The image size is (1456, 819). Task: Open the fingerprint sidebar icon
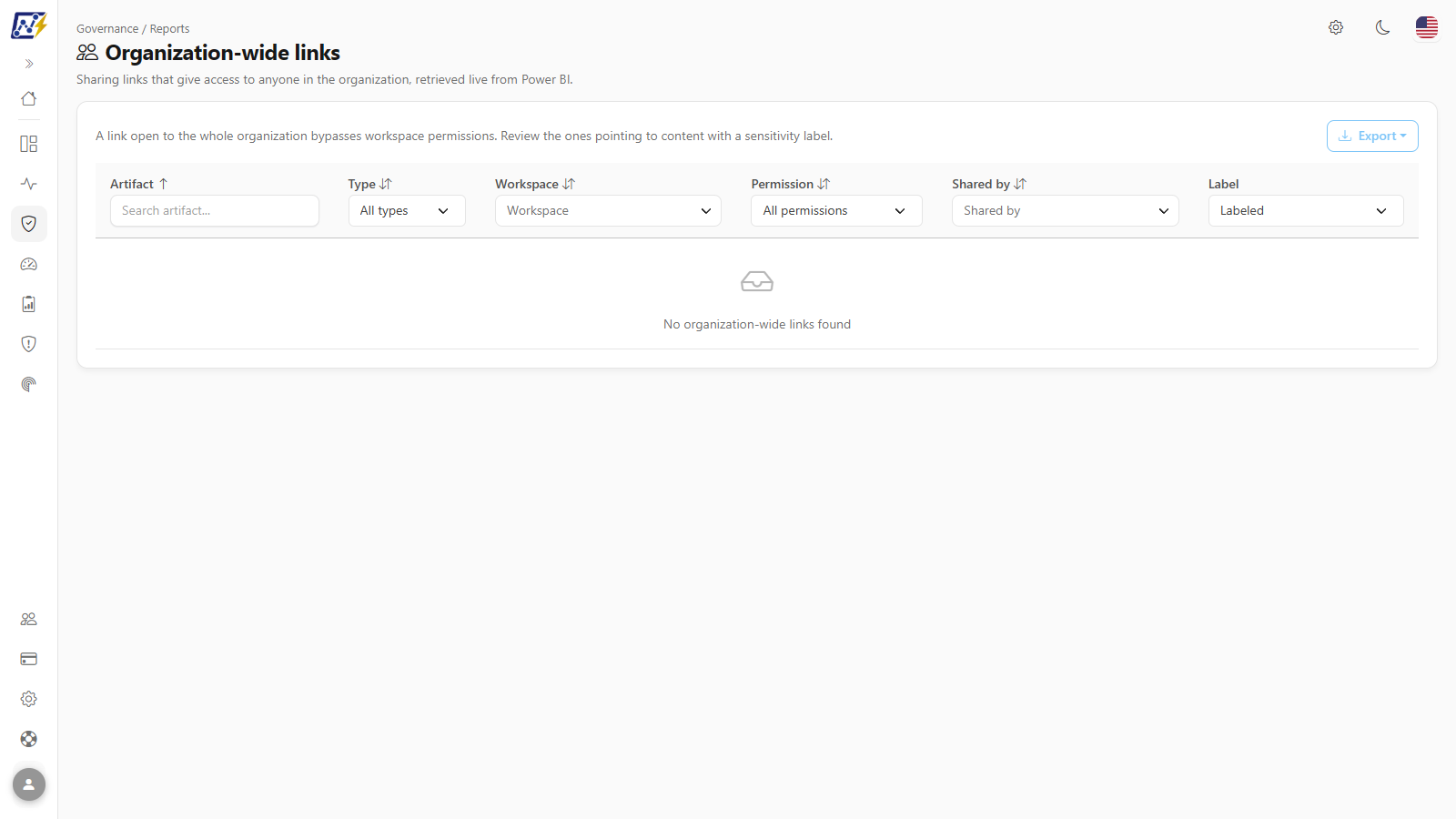[x=29, y=384]
